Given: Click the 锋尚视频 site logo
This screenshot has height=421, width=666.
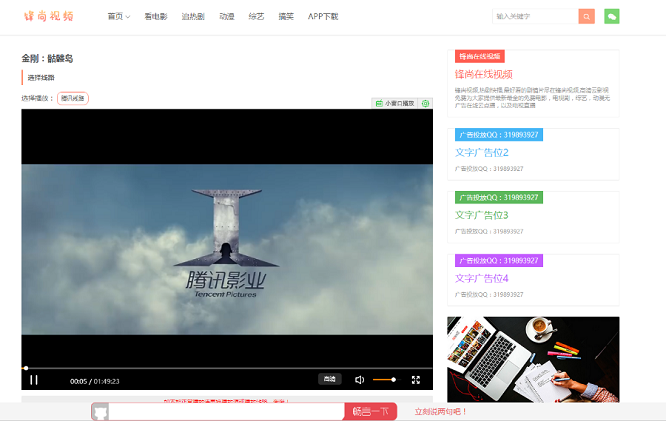Looking at the screenshot, I should (49, 16).
